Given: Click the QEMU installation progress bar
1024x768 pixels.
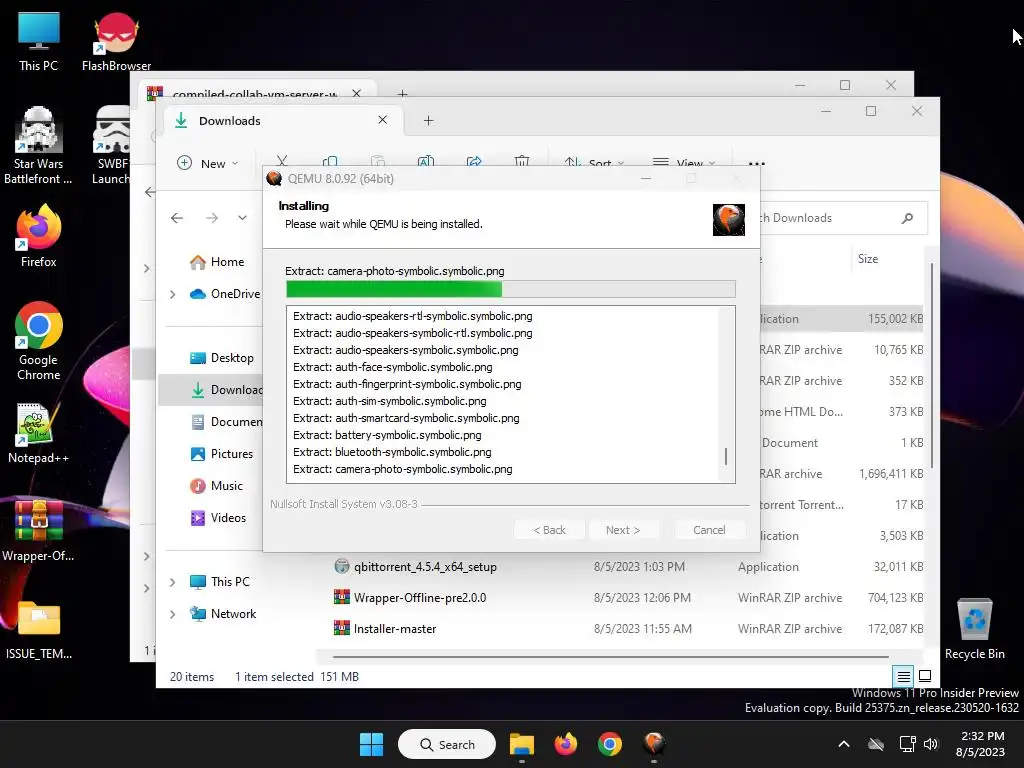Looking at the screenshot, I should [x=511, y=289].
